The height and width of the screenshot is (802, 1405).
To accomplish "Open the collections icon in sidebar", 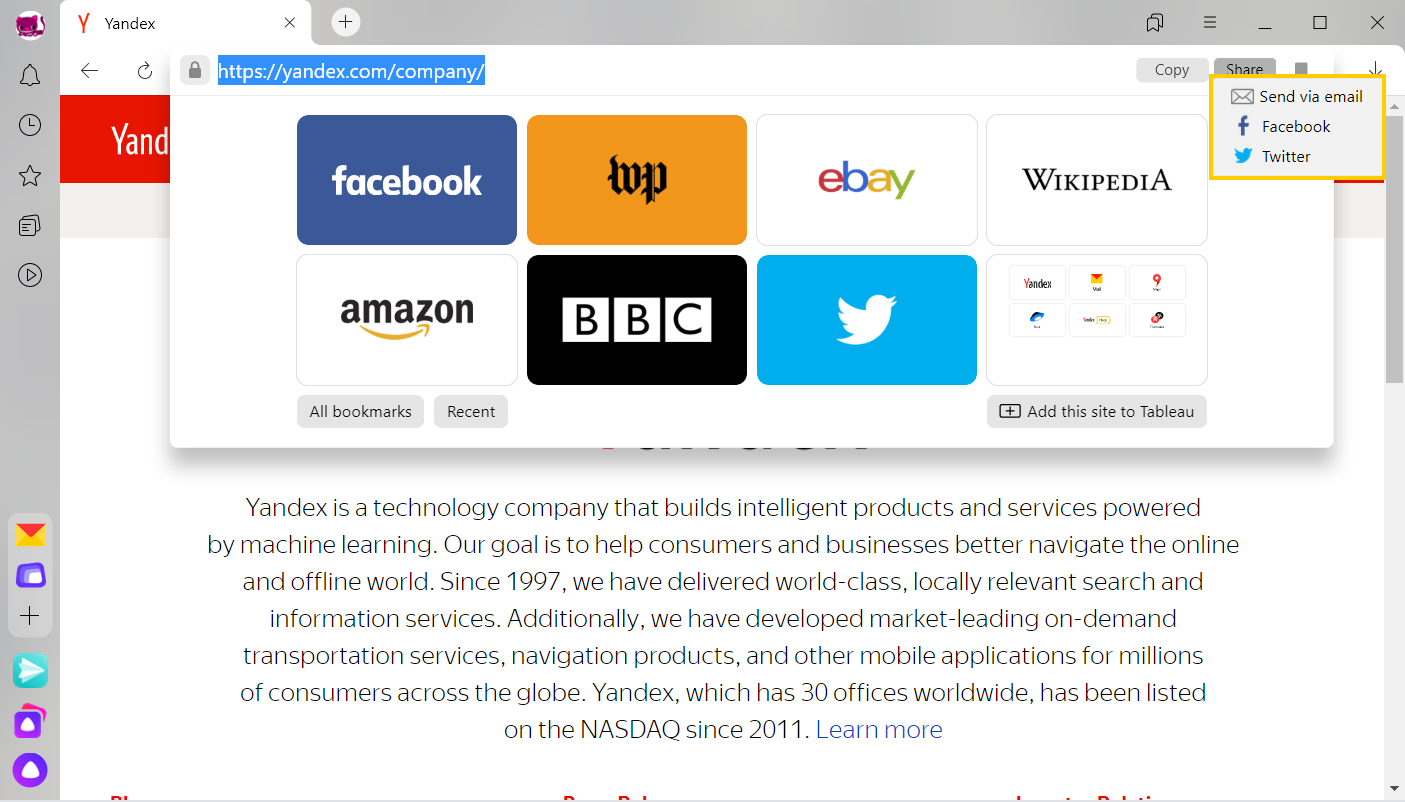I will (x=30, y=225).
